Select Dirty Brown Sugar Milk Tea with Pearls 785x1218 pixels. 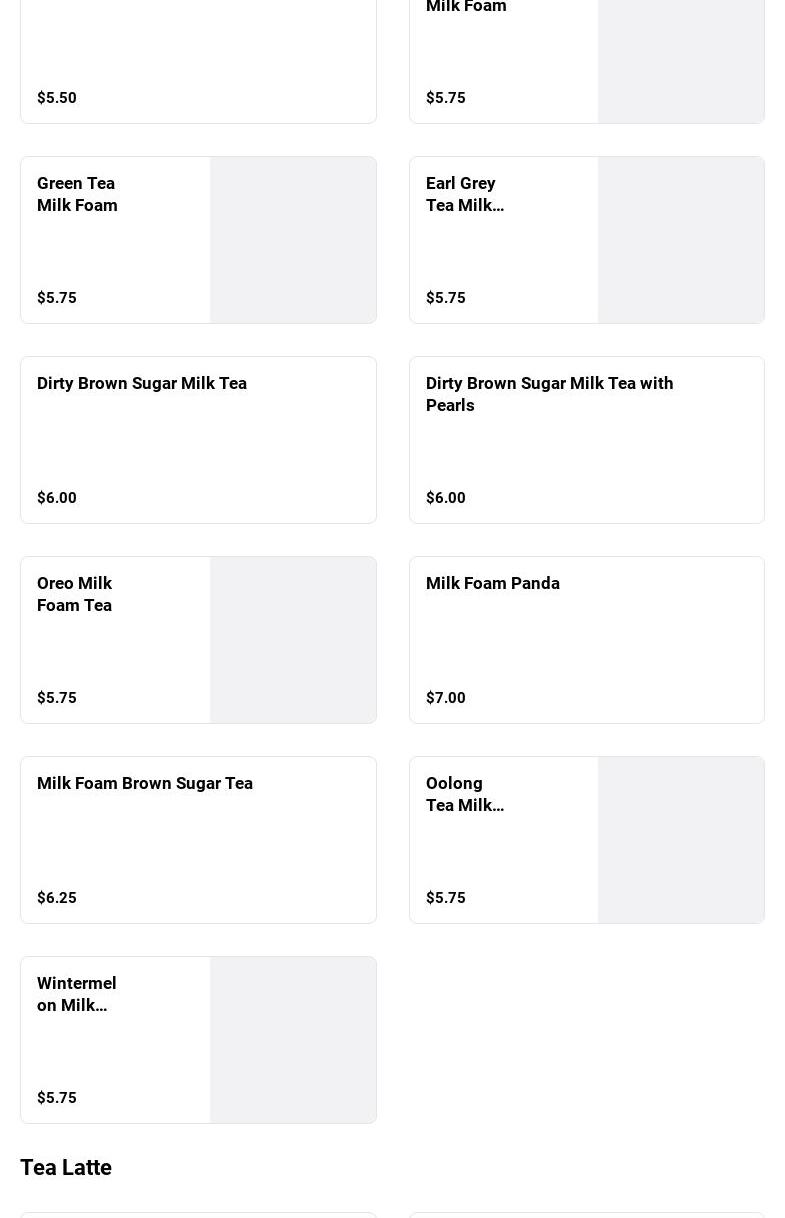(549, 394)
